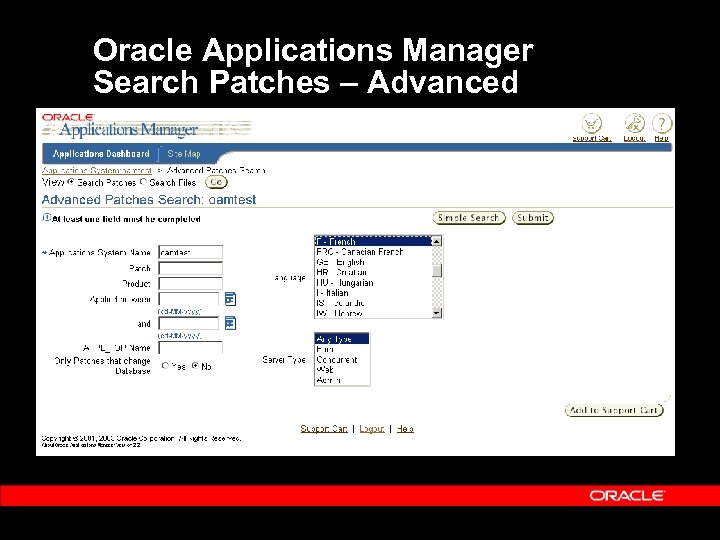This screenshot has width=720, height=540.
Task: Select 'IS - Icelandic' in Language list
Action: (373, 303)
